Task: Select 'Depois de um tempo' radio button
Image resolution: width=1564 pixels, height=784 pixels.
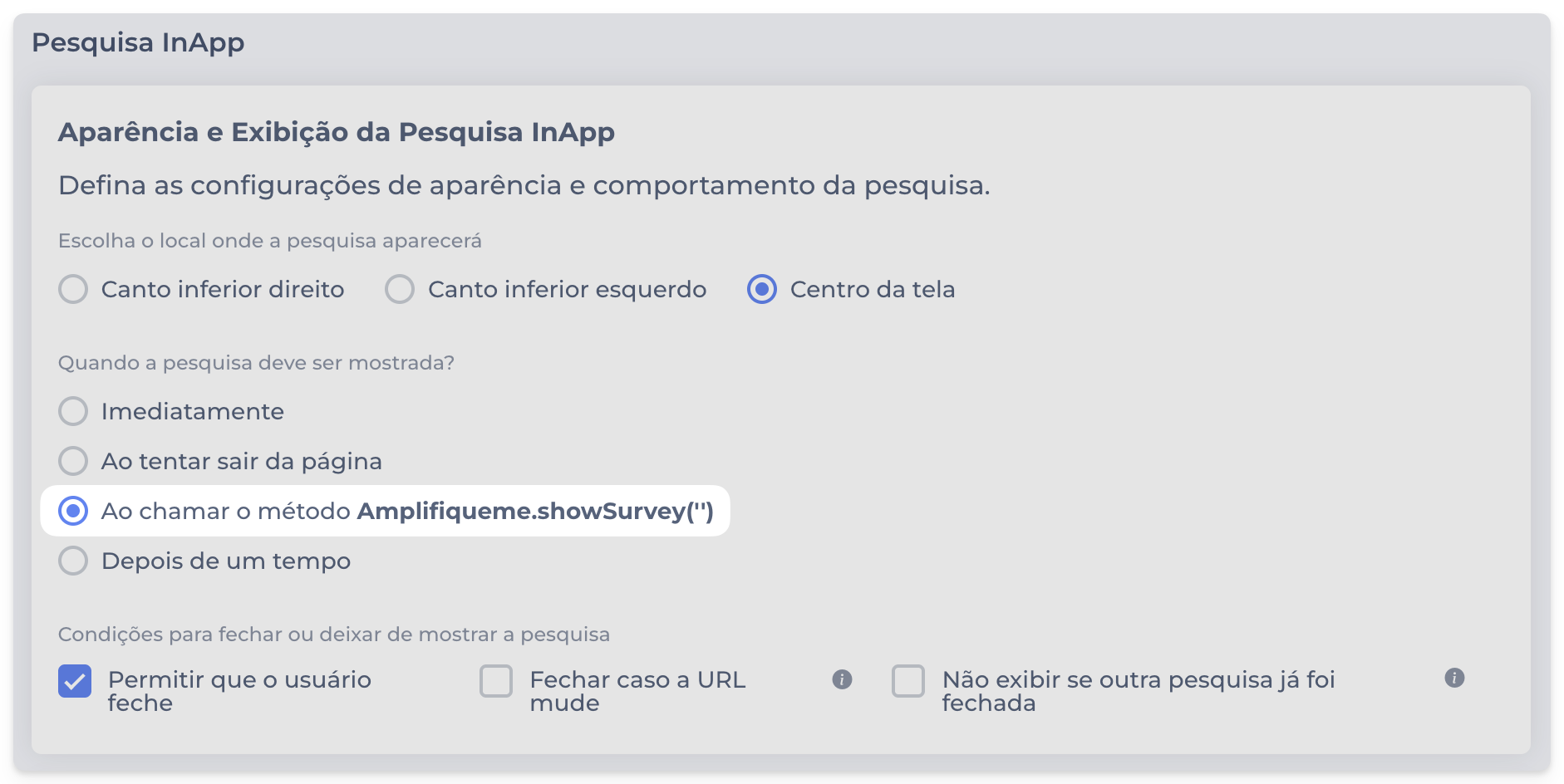Action: [73, 561]
